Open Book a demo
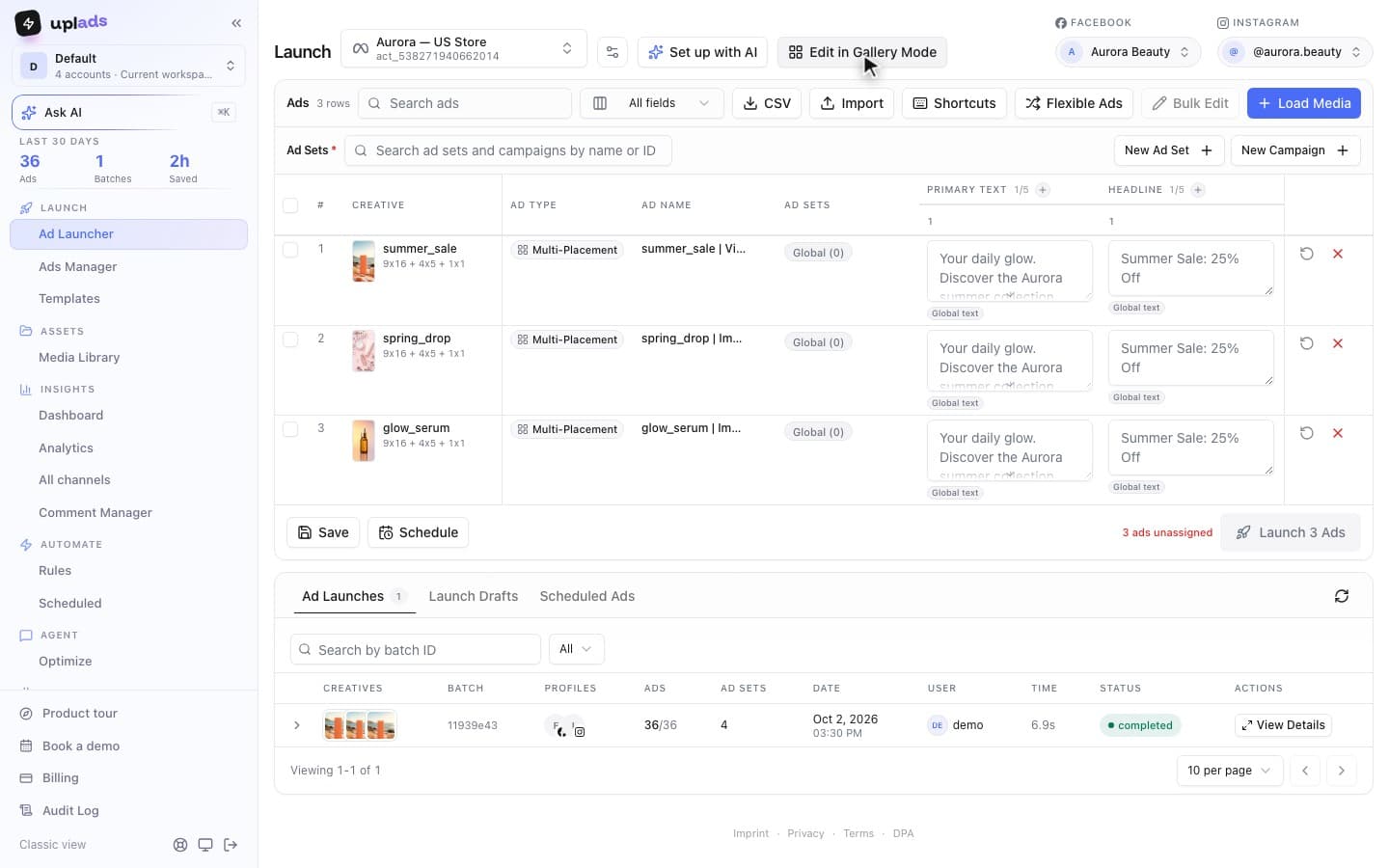This screenshot has width=1389, height=868. [80, 746]
